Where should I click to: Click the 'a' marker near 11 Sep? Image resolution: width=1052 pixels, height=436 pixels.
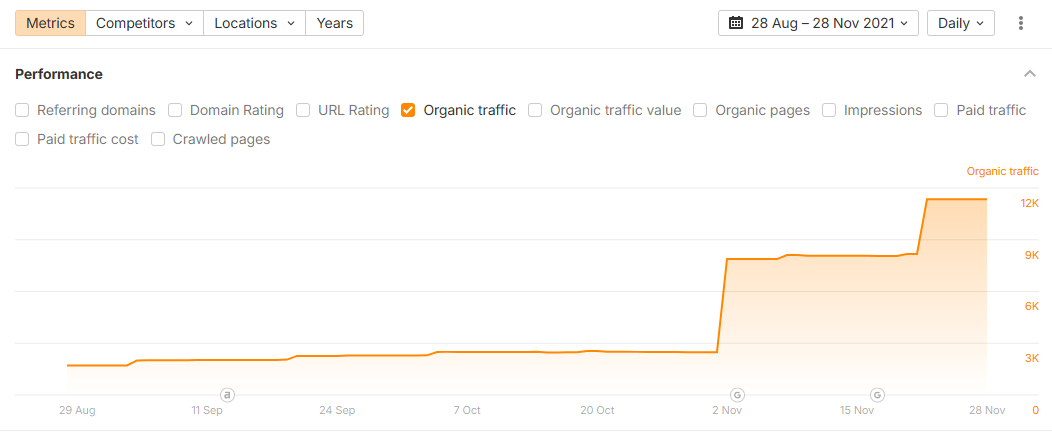(227, 394)
